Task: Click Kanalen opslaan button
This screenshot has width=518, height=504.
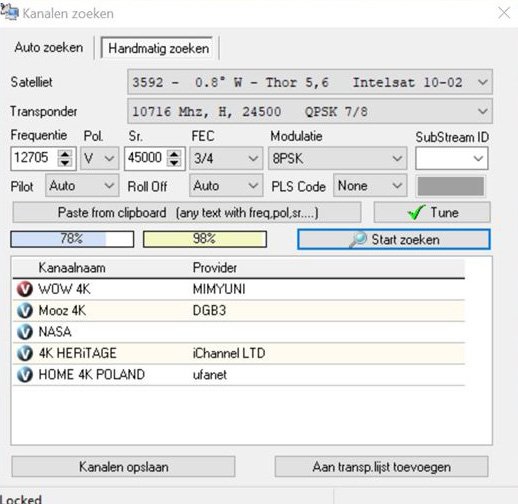Action: [x=123, y=467]
